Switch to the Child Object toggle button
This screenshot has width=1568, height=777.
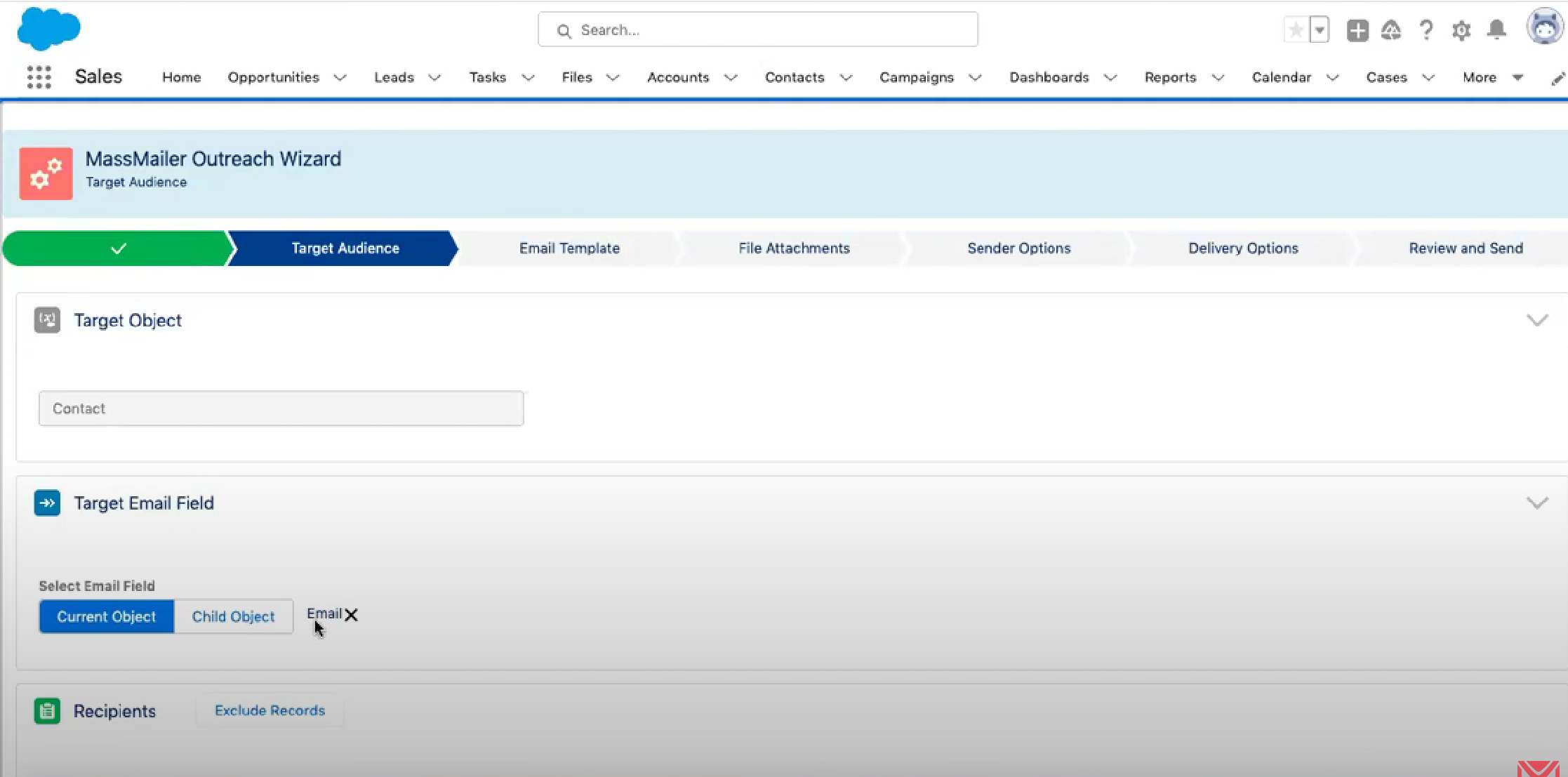(x=234, y=616)
